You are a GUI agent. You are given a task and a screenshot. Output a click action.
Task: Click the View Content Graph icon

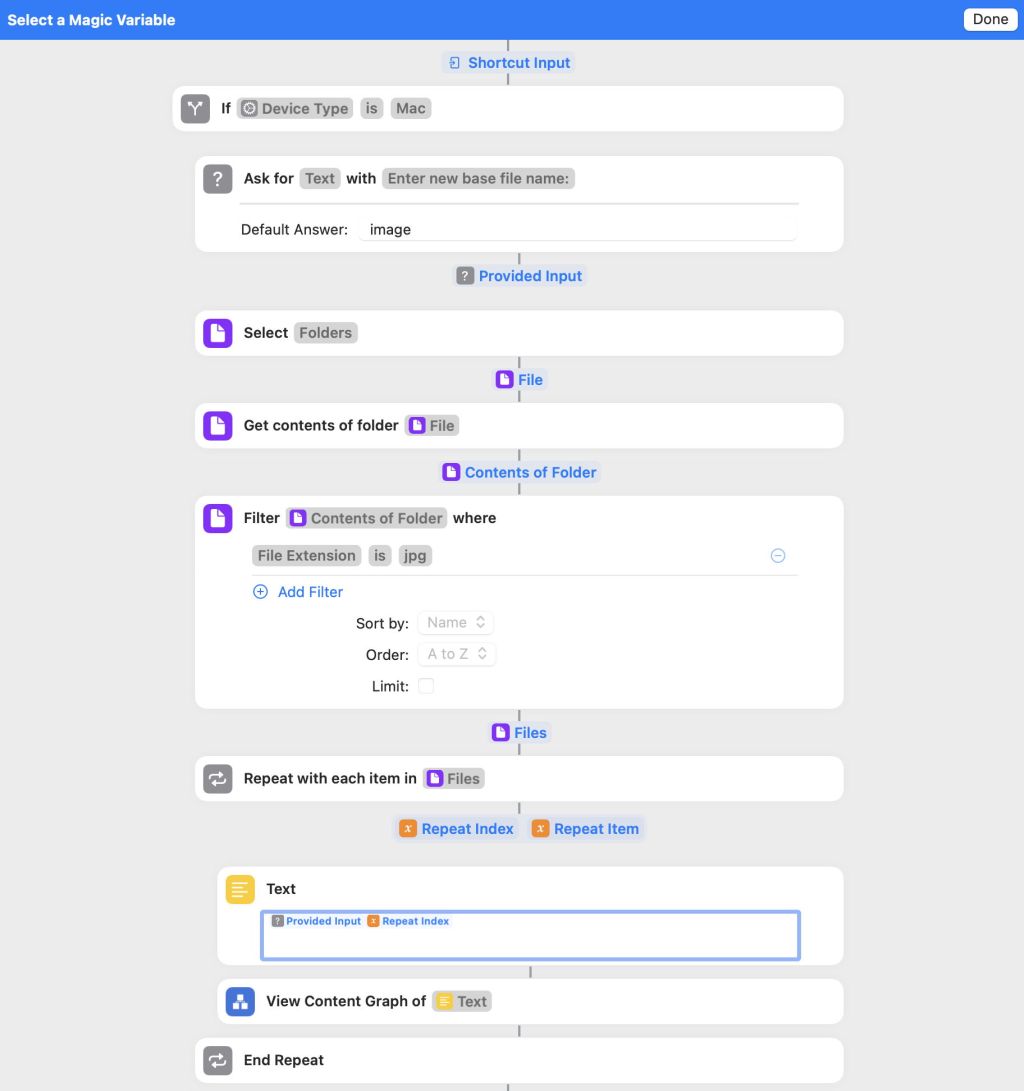(240, 1001)
